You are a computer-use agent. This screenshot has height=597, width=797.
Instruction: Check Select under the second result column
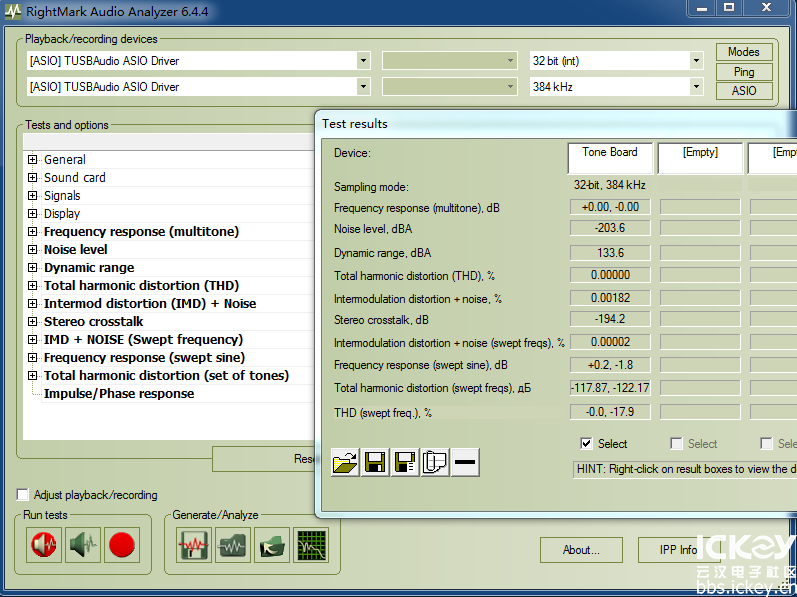tap(676, 444)
